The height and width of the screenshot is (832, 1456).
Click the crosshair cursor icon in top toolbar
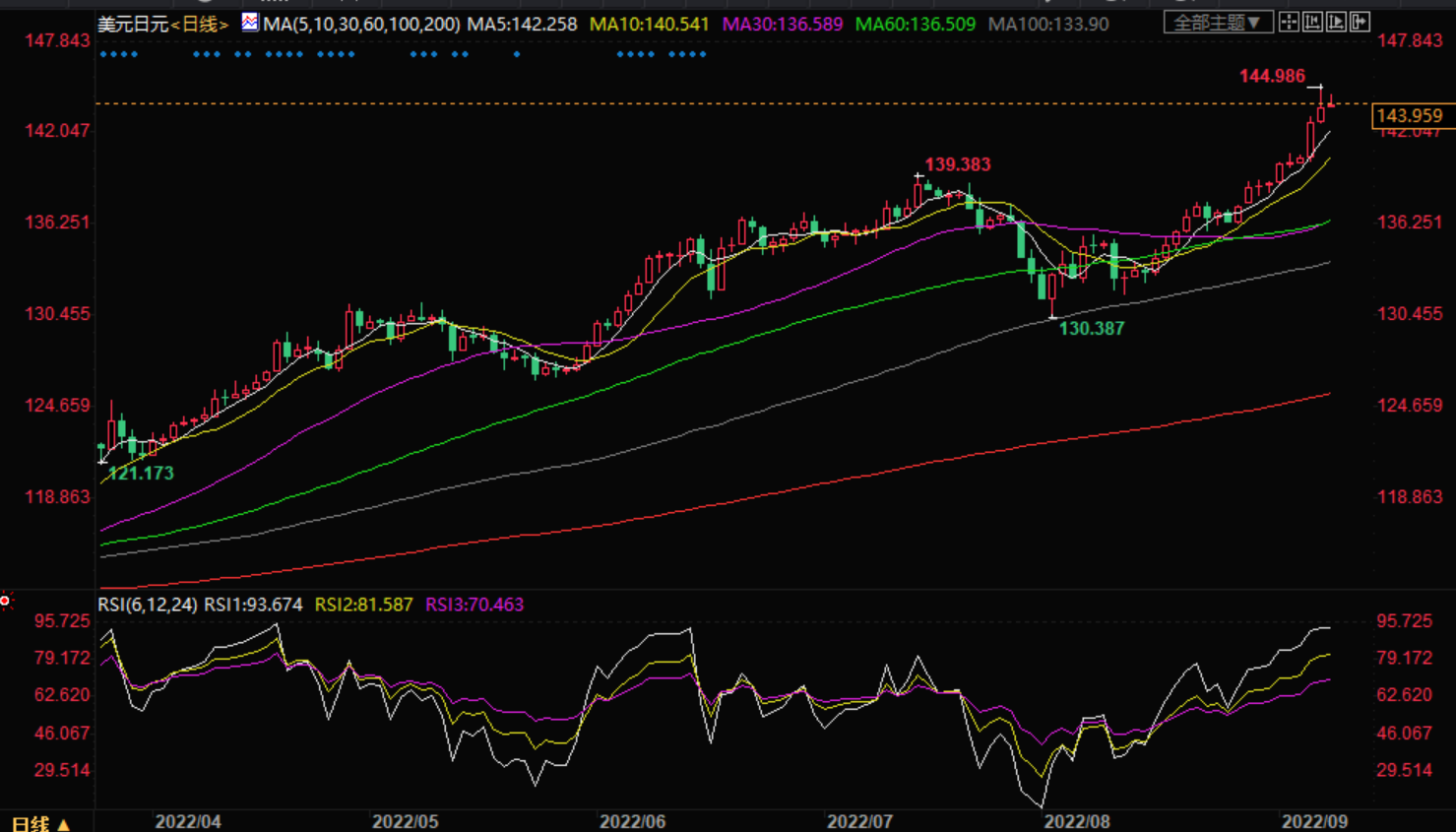click(1289, 22)
